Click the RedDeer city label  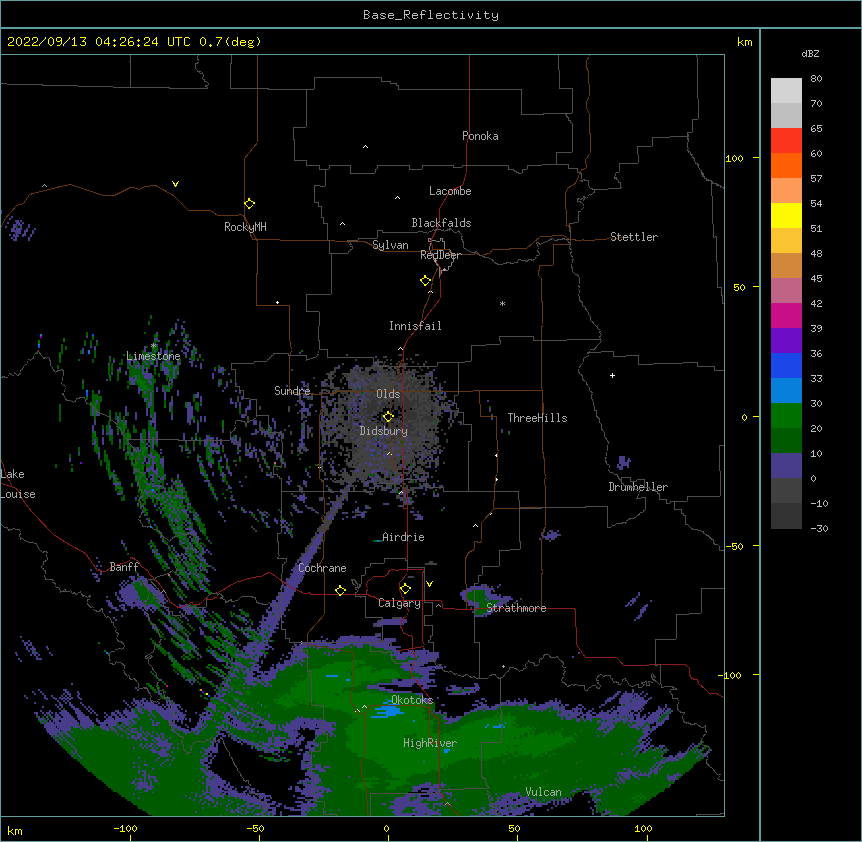click(x=440, y=255)
